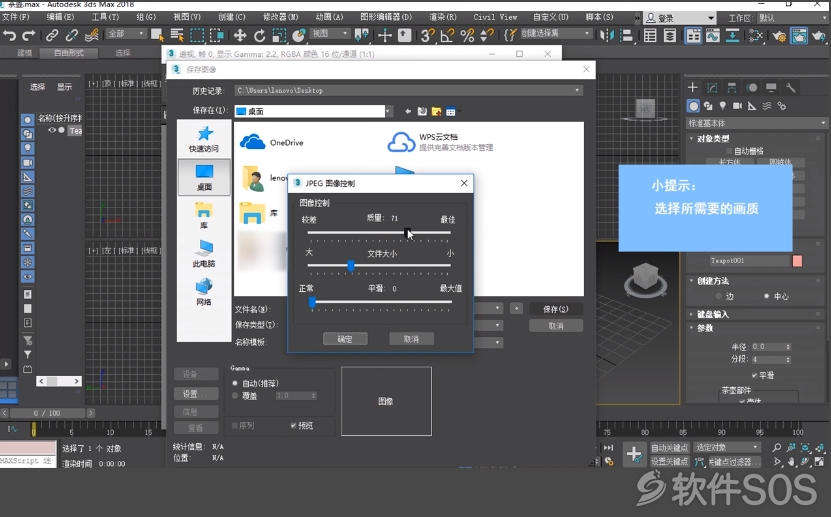Viewport: 831px width, 517px height.
Task: Select Geometry category circle icon
Action: point(693,106)
